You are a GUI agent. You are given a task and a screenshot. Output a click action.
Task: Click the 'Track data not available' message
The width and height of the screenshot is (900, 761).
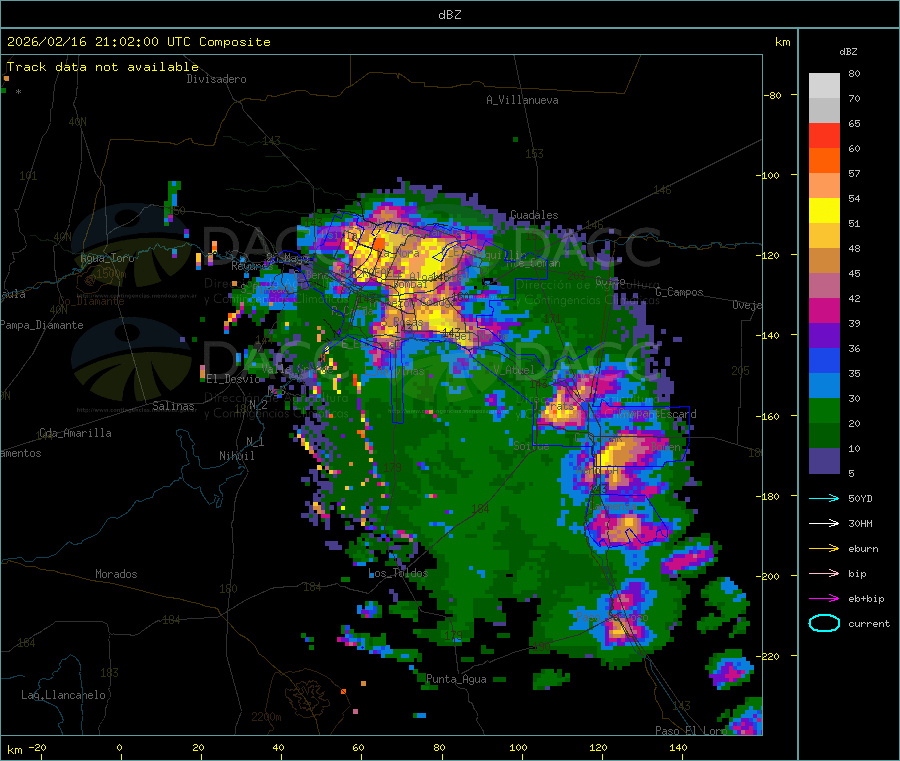pos(103,67)
